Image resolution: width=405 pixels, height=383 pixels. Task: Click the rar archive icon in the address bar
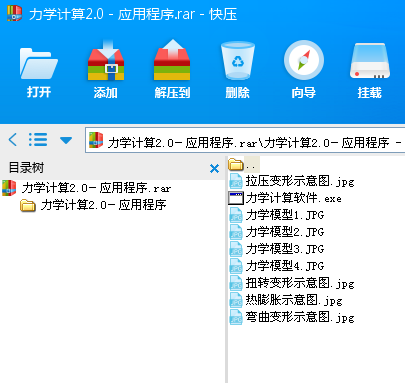96,140
